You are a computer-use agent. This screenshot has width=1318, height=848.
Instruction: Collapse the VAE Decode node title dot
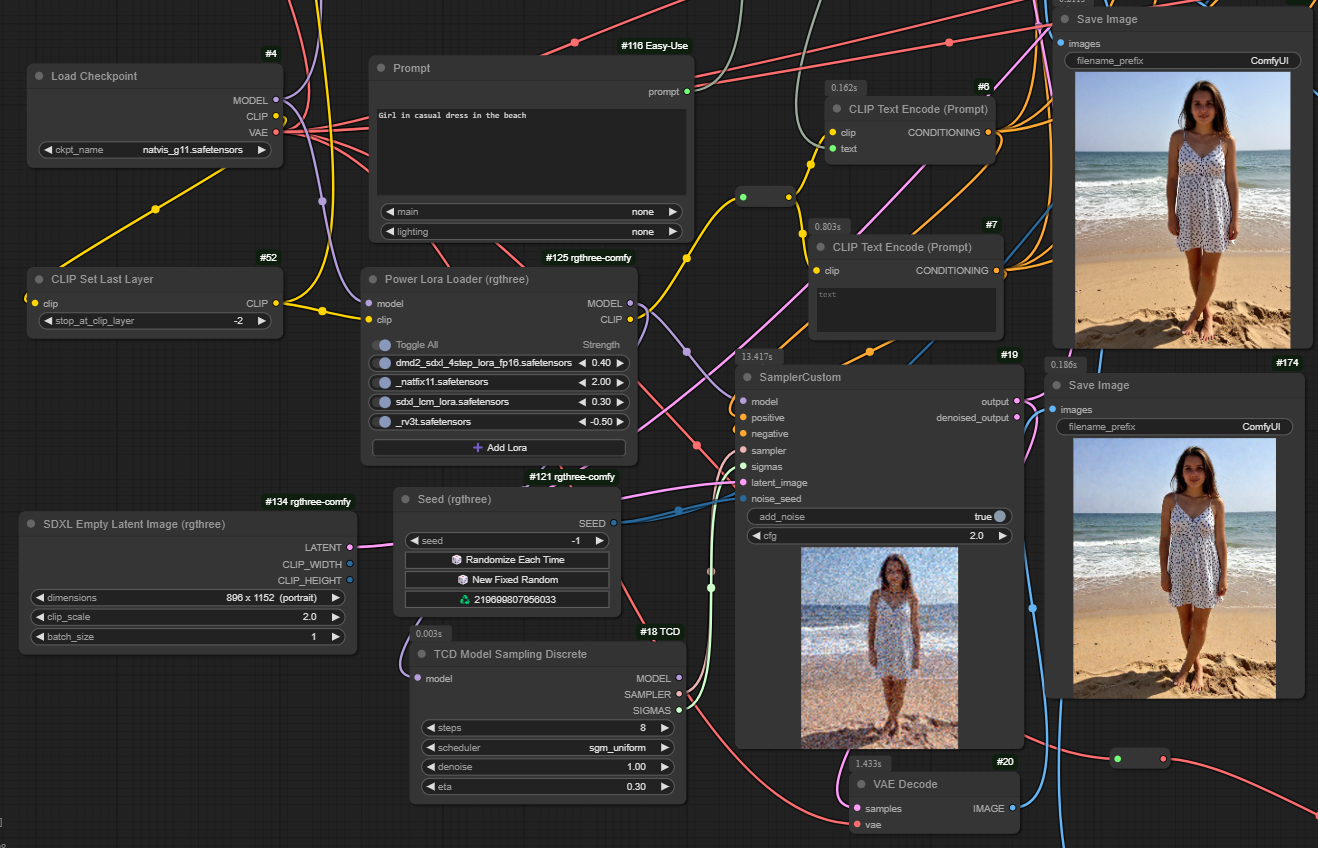click(862, 784)
